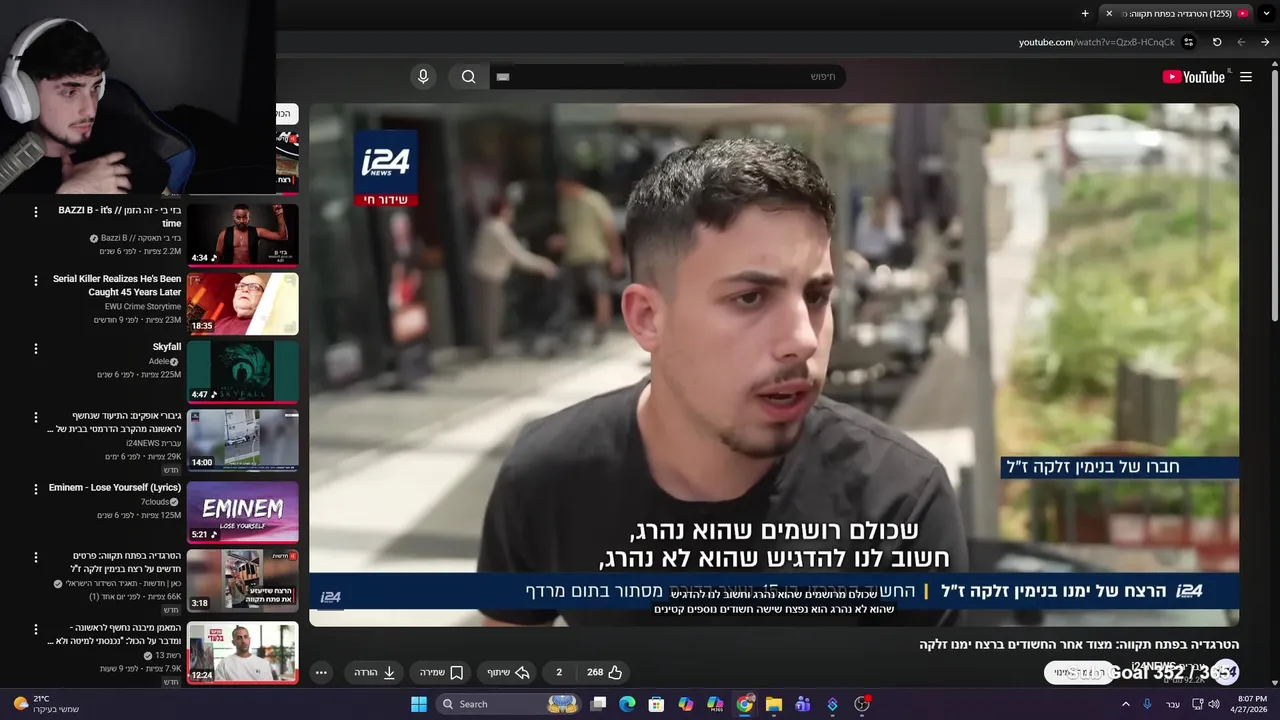The height and width of the screenshot is (720, 1280).
Task: Open the Windows Start menu
Action: point(419,704)
